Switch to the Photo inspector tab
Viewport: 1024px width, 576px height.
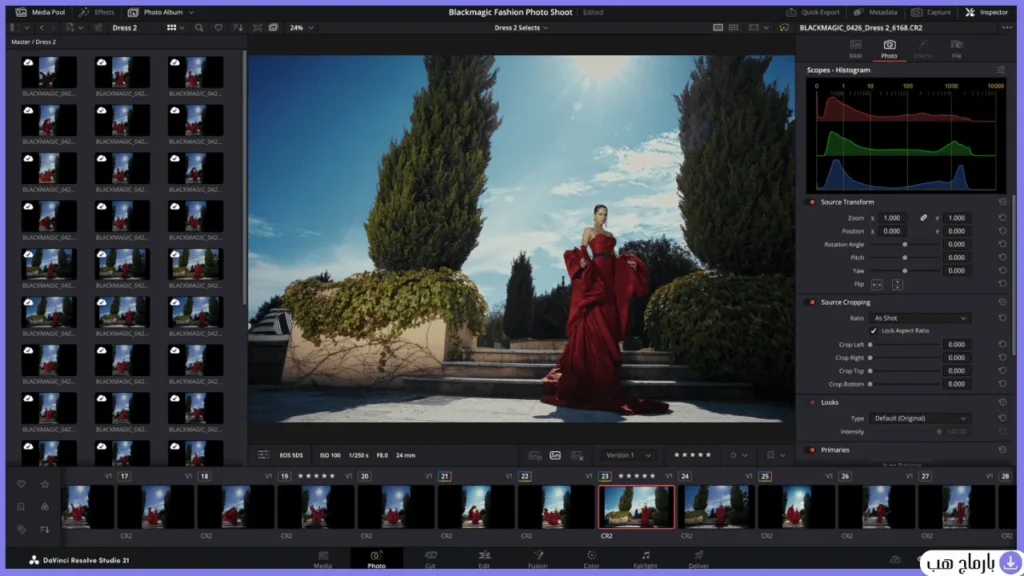(x=889, y=48)
